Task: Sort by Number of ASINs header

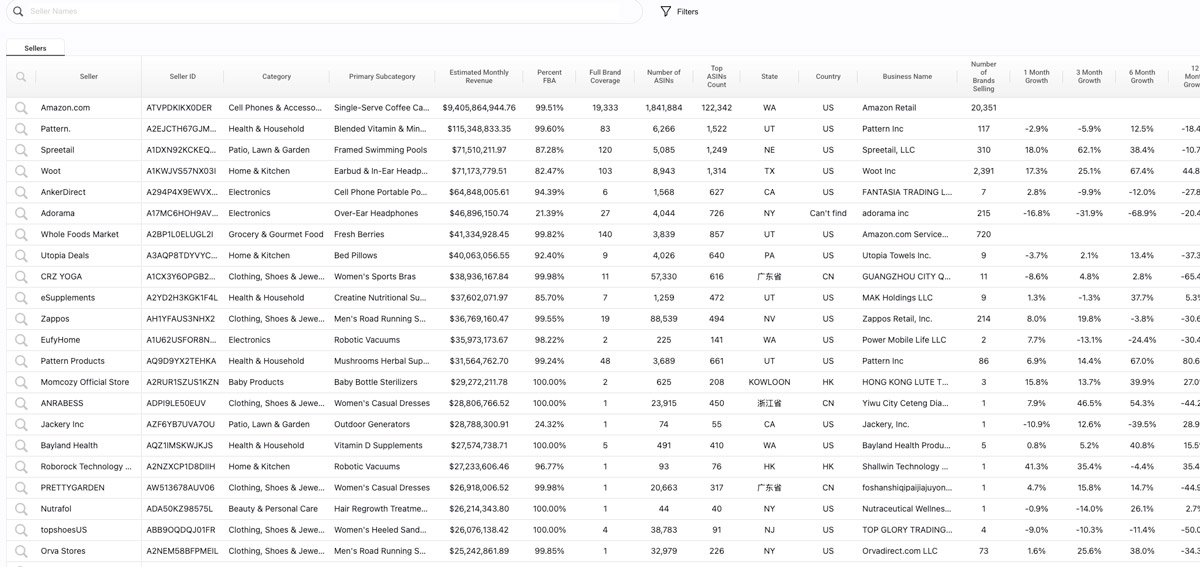Action: coord(664,77)
